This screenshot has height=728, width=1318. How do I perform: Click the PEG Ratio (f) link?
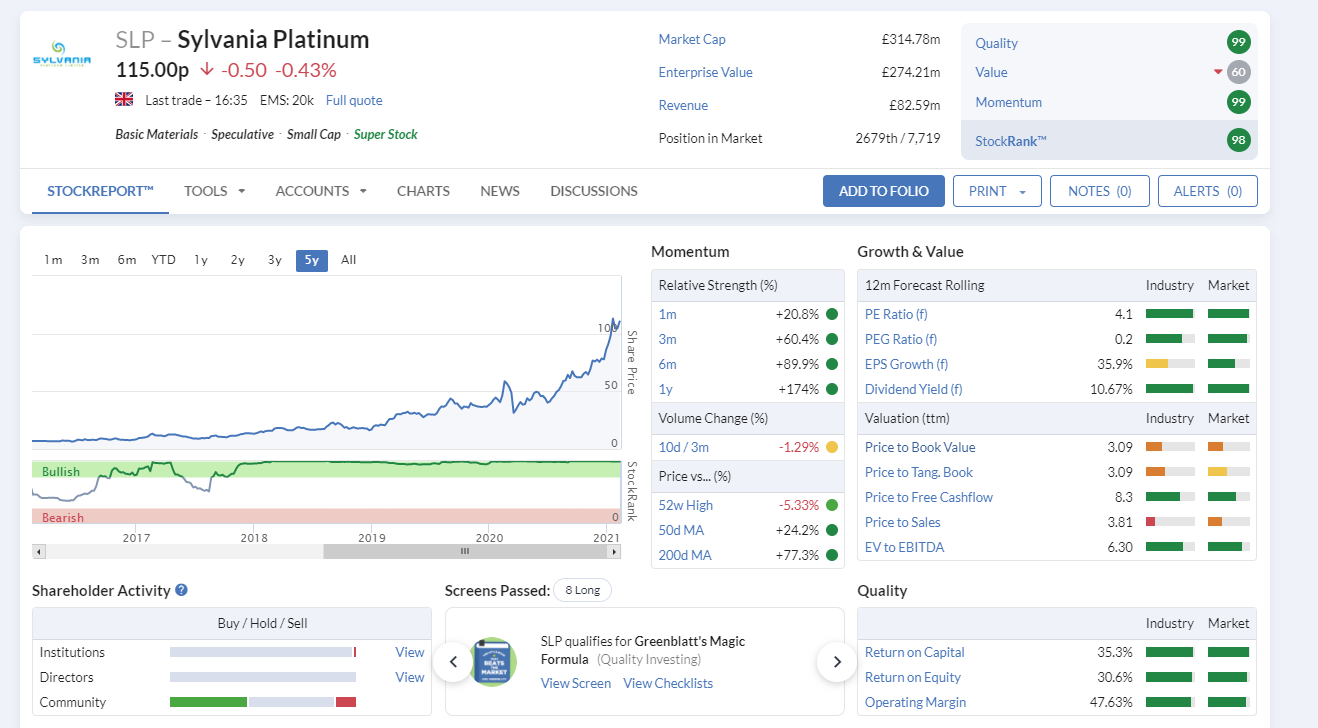pos(901,339)
